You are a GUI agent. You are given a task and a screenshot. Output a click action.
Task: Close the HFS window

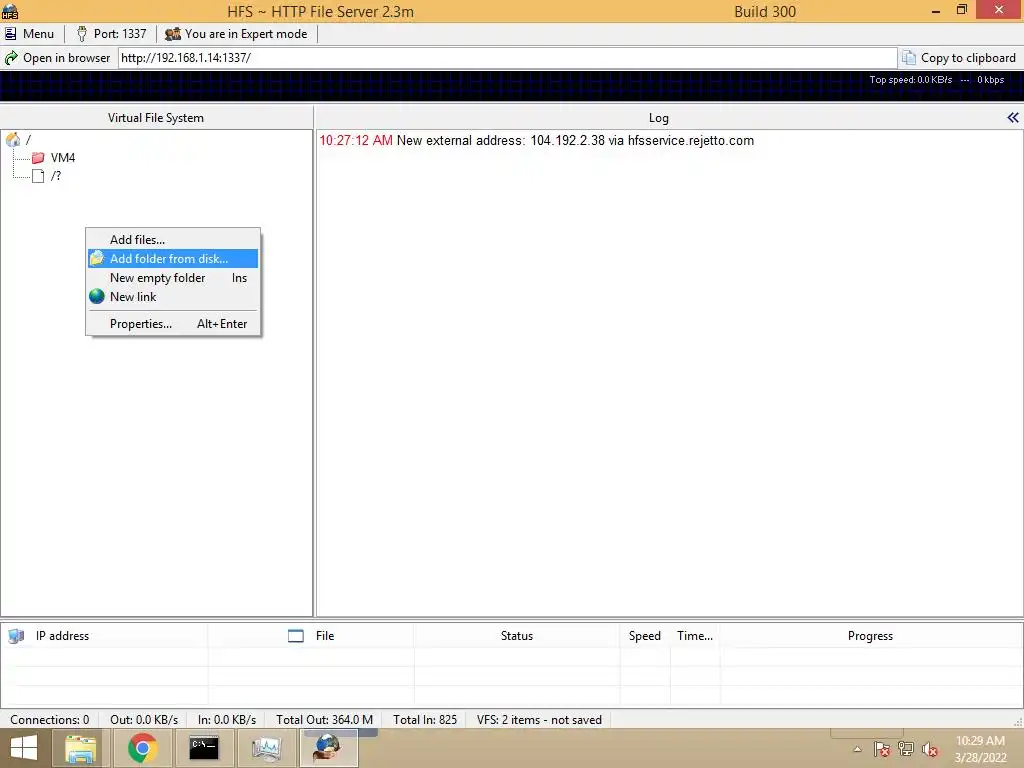pos(999,10)
